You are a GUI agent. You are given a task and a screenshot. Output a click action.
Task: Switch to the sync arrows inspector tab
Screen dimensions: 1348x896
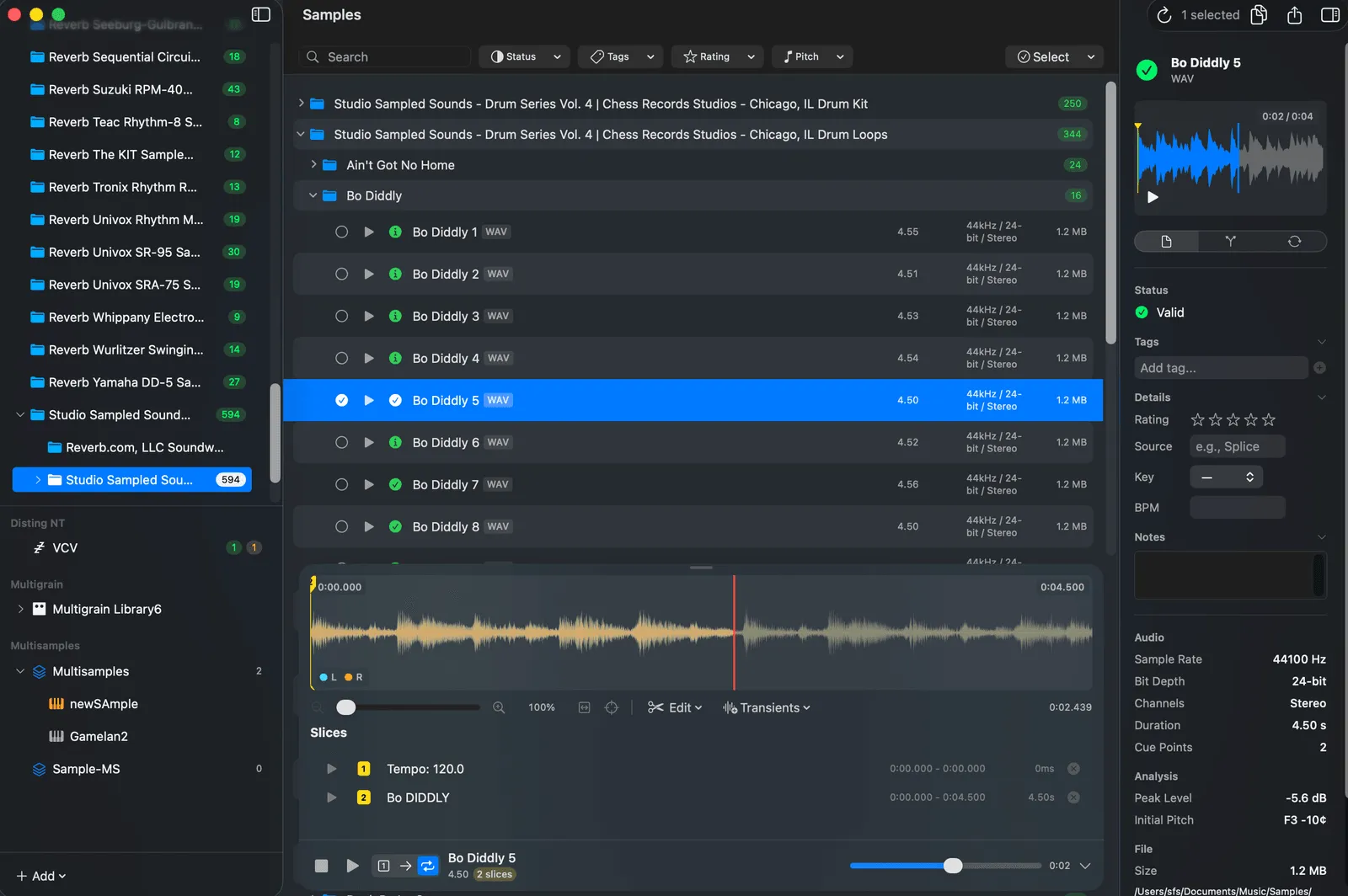[1294, 242]
